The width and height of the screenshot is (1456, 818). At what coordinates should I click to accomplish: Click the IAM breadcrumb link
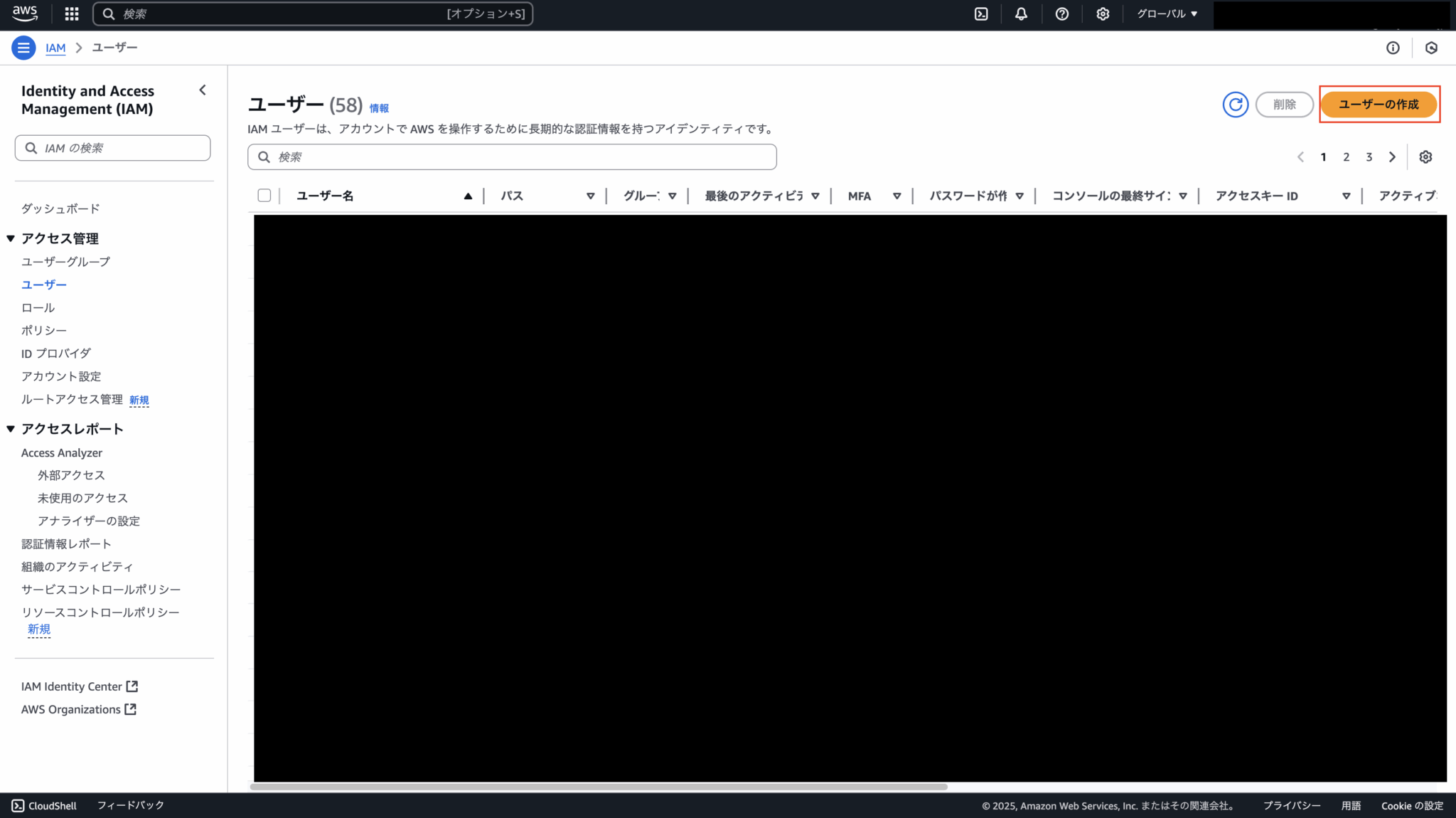click(x=55, y=48)
